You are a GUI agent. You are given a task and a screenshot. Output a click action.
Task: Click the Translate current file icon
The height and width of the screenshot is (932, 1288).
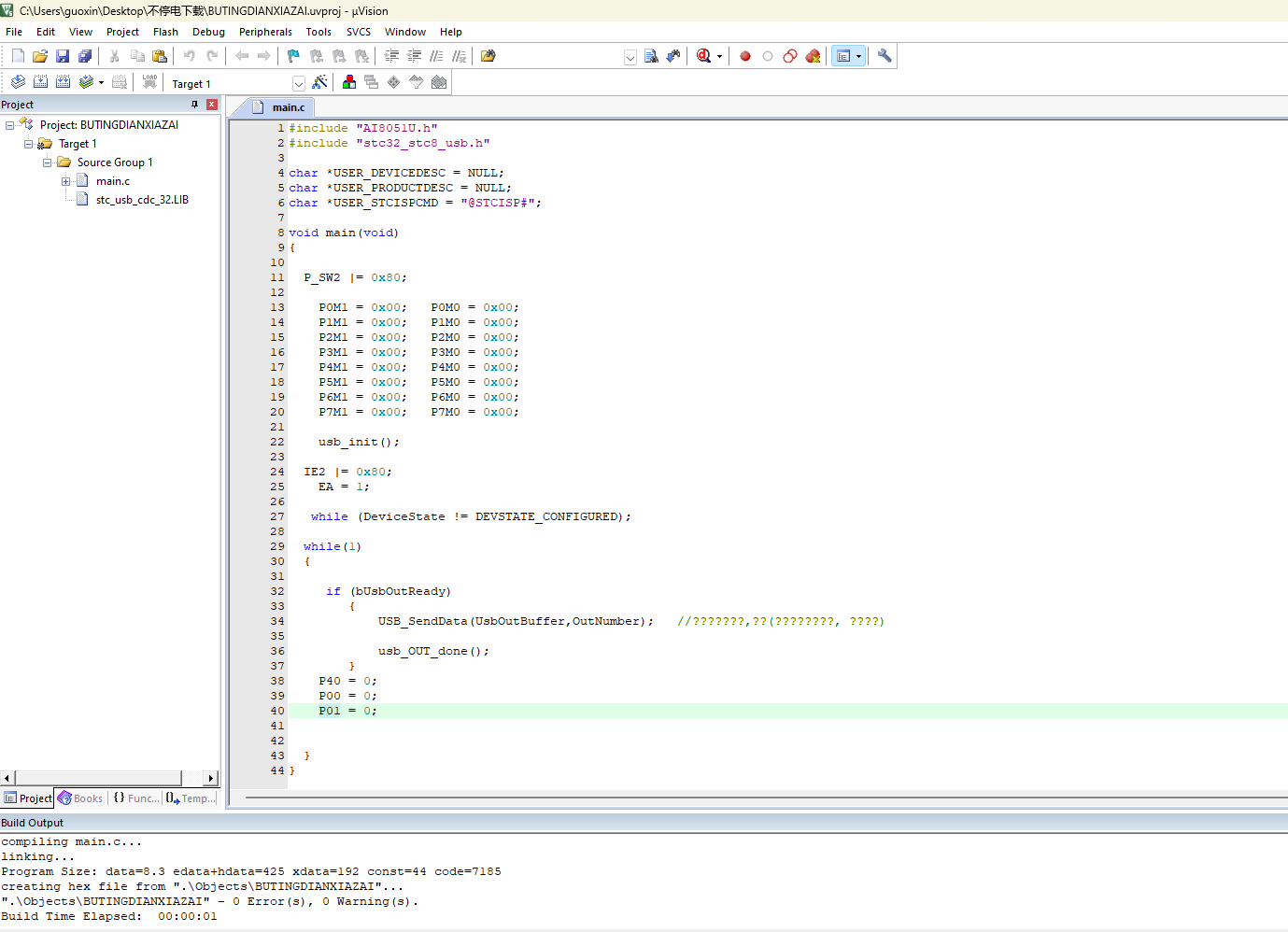click(18, 82)
